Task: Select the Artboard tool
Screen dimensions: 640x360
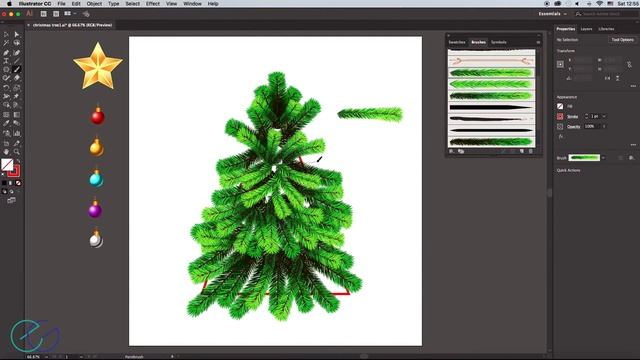Action: [6, 143]
